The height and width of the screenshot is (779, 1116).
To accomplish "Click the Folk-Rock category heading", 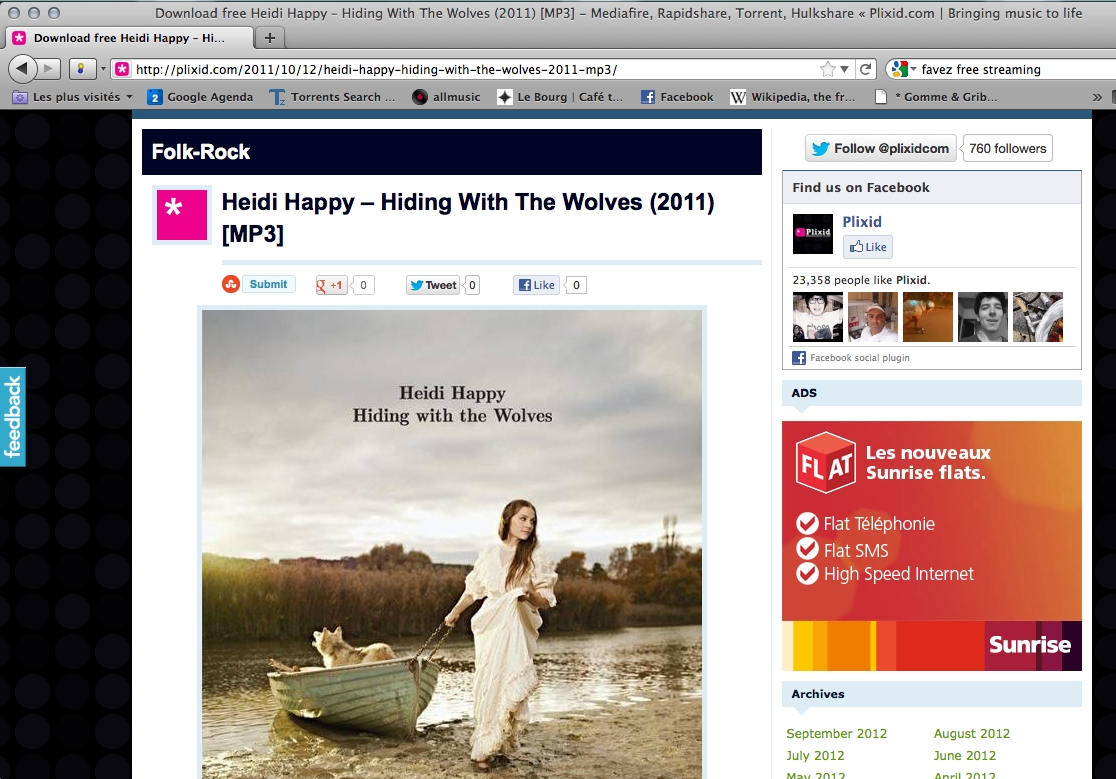I will point(201,152).
